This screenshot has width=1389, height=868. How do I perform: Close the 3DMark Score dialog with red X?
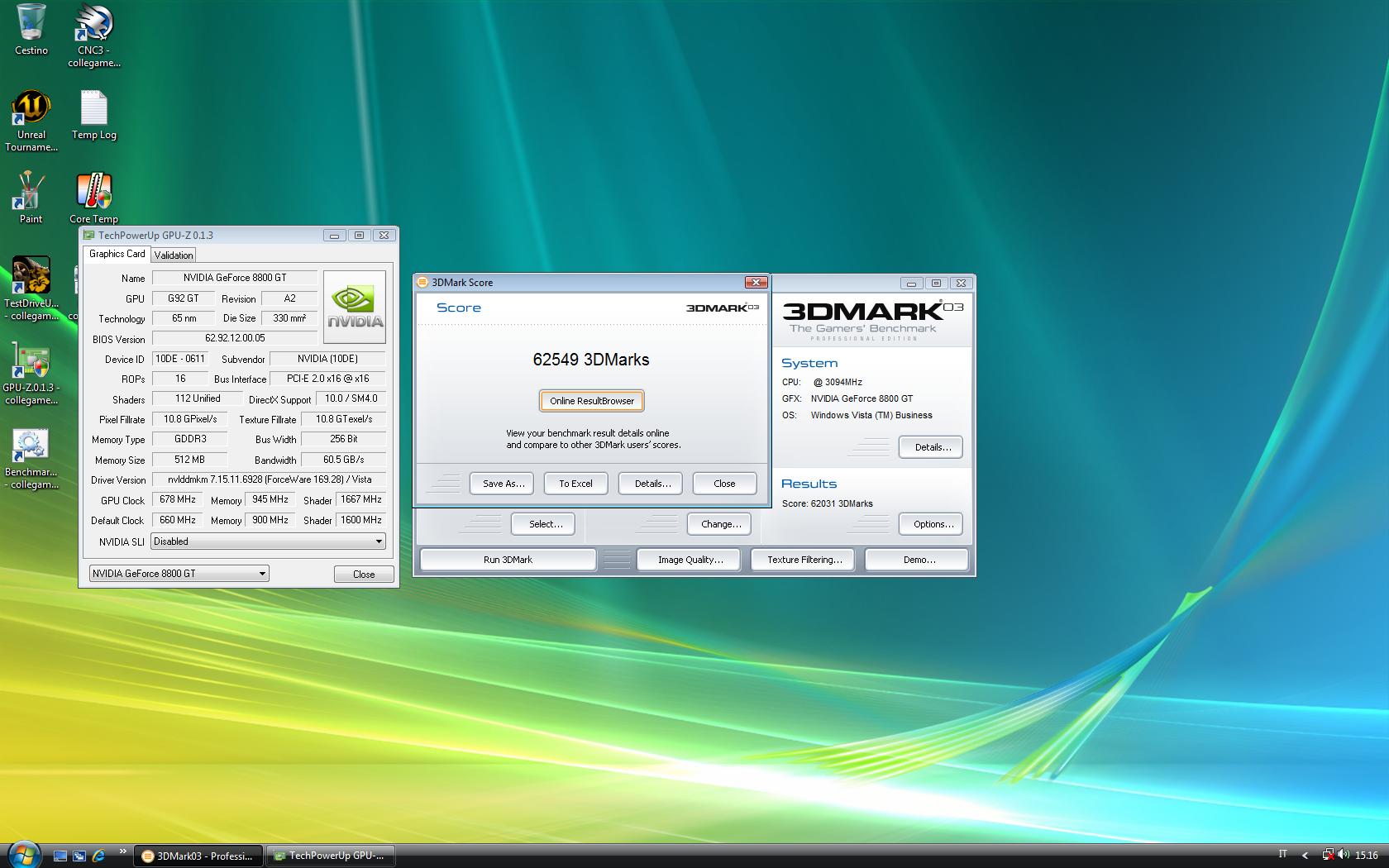[756, 283]
